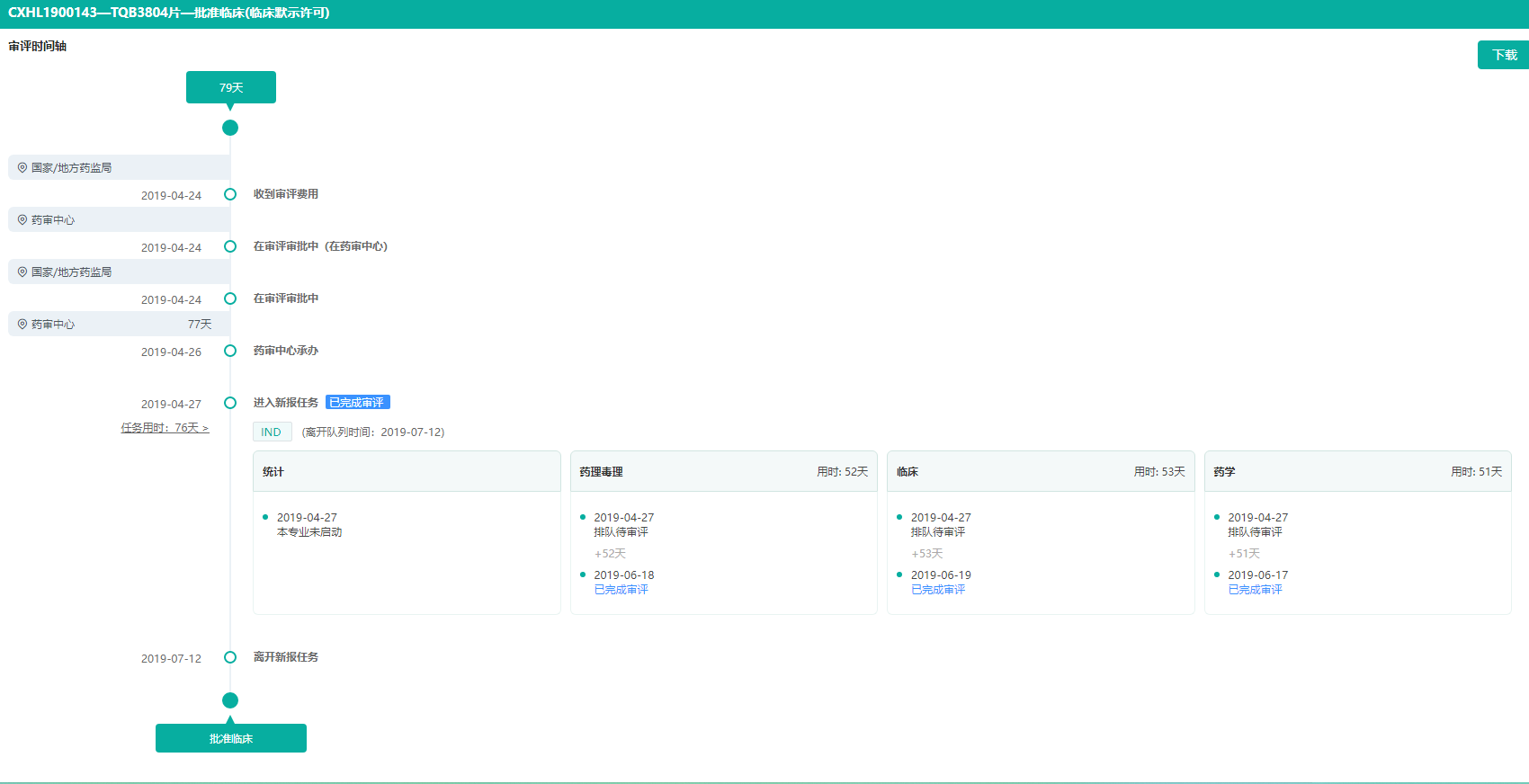Open 已完成审评 link in 药学 card
Viewport: 1529px width, 784px height.
(x=1255, y=590)
